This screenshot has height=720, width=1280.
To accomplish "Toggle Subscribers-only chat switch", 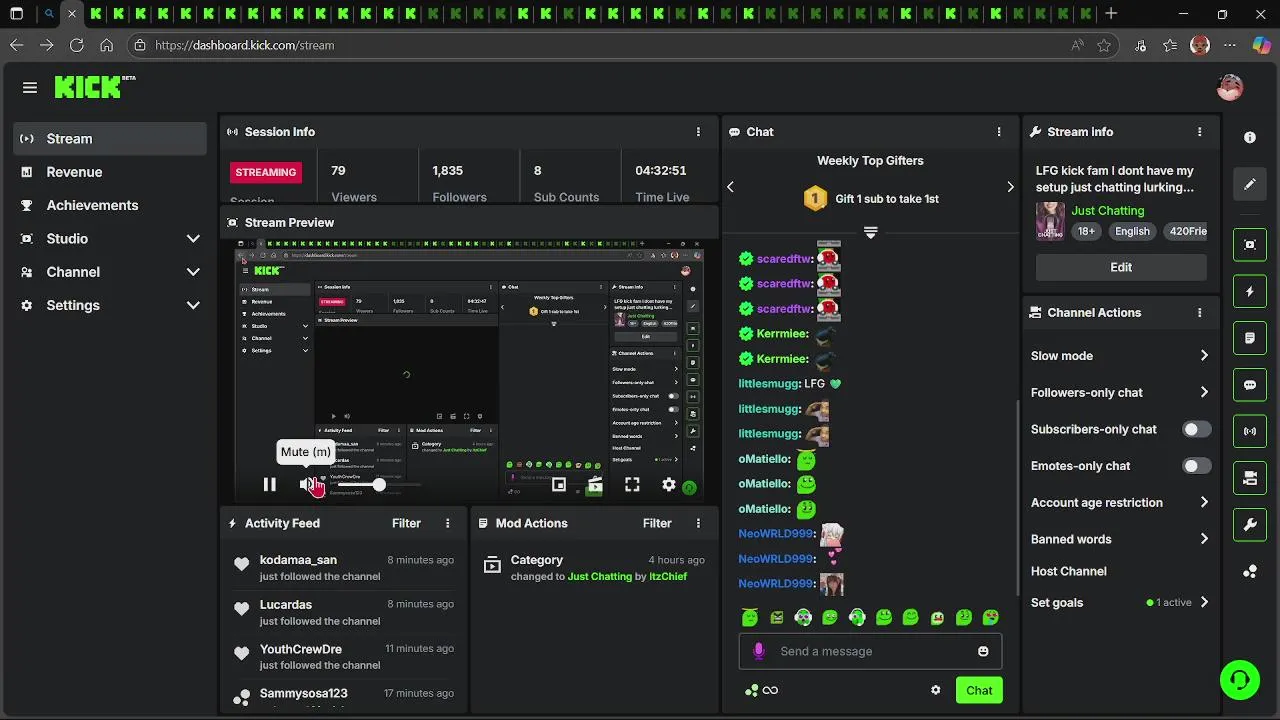I will 1197,429.
